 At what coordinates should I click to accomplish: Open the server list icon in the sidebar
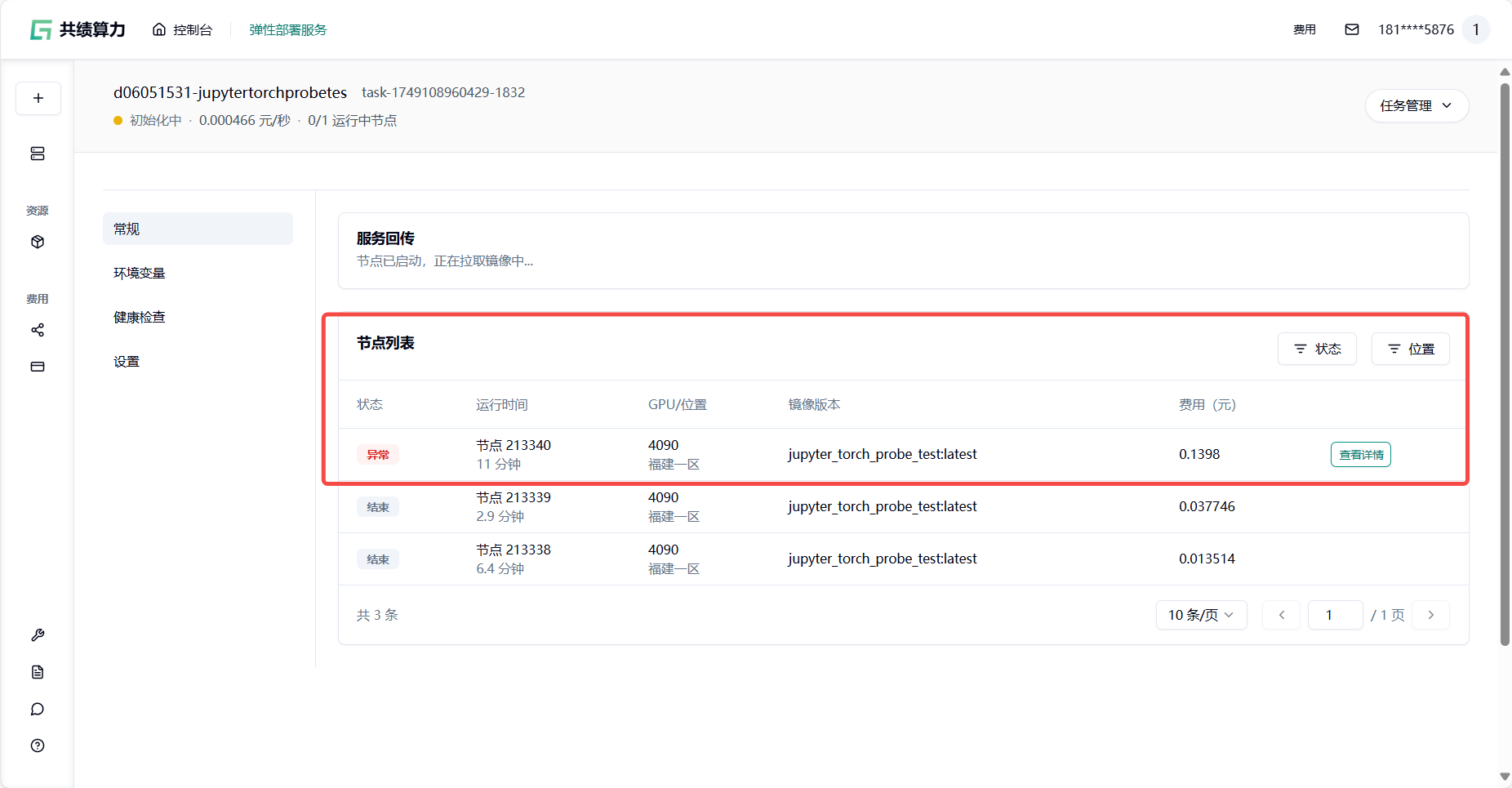point(38,154)
